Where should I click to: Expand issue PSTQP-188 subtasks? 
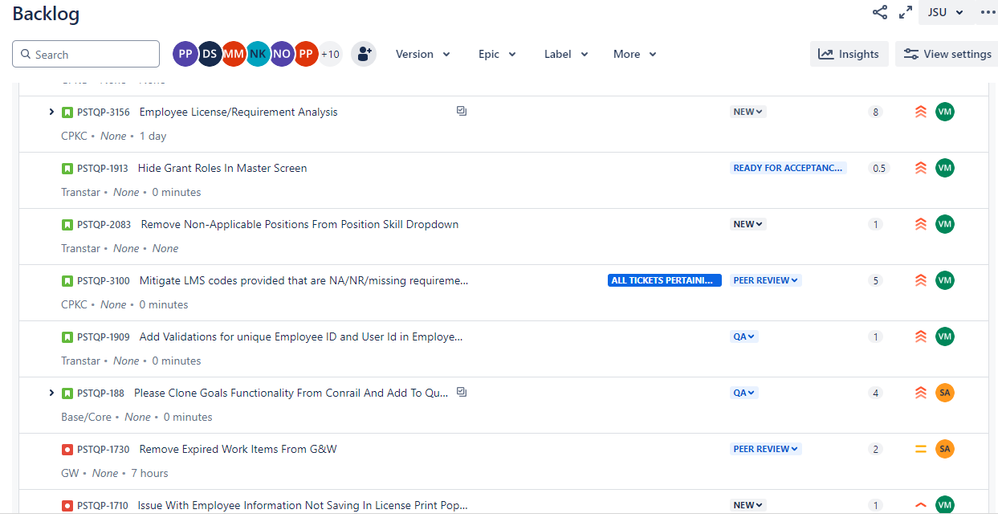[52, 393]
